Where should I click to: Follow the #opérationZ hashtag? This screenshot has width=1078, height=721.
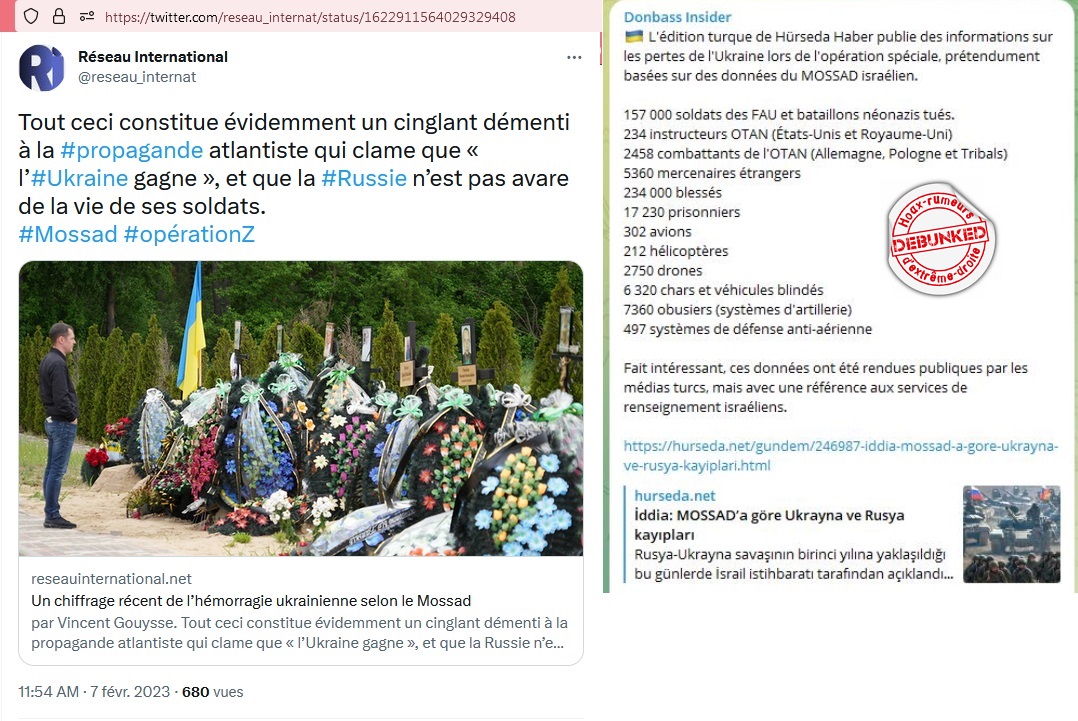[189, 234]
